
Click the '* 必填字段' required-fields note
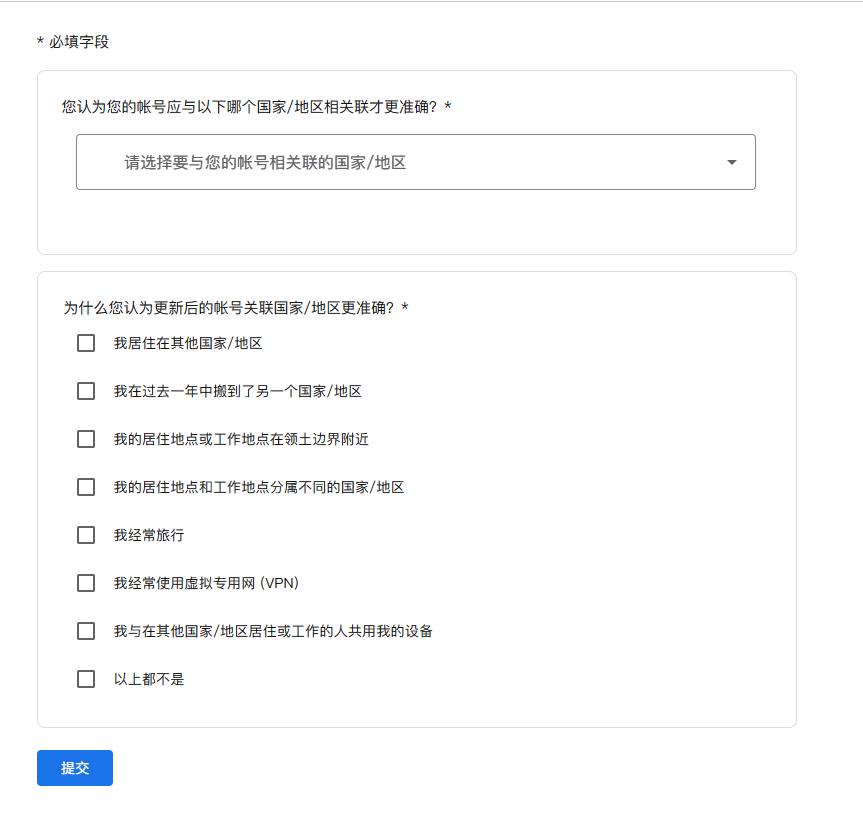[x=73, y=42]
